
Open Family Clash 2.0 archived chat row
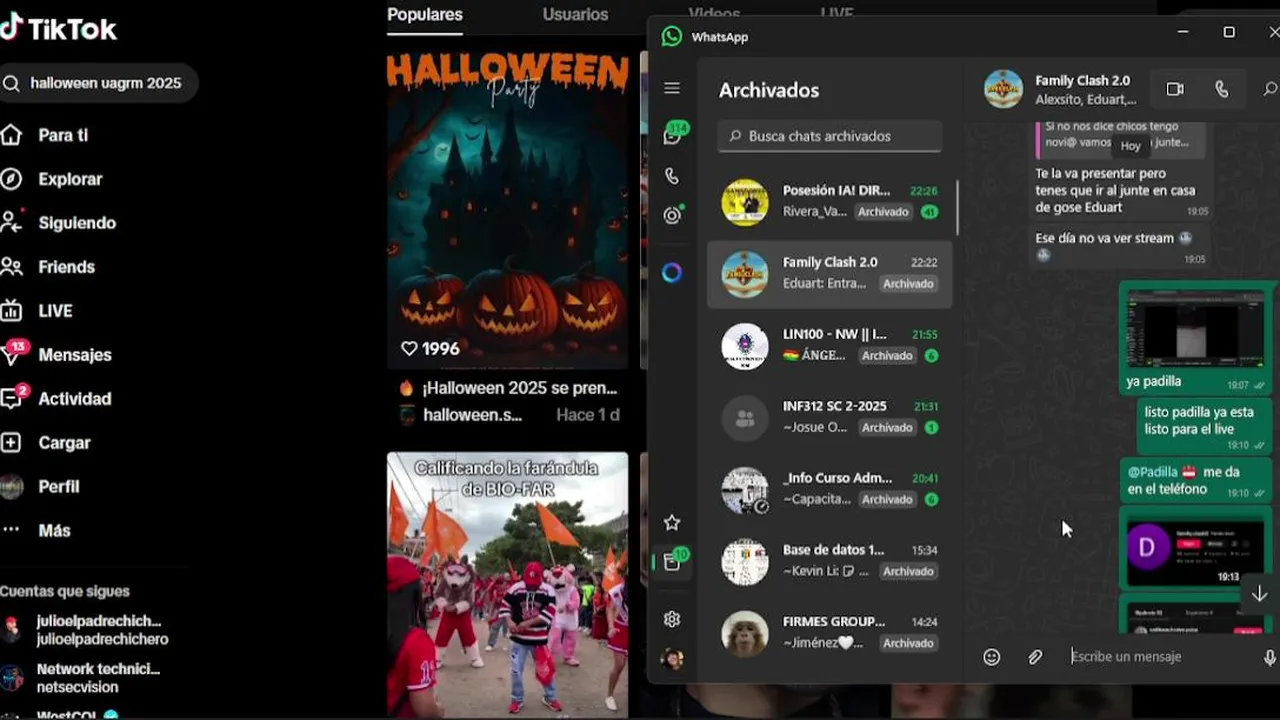click(830, 273)
